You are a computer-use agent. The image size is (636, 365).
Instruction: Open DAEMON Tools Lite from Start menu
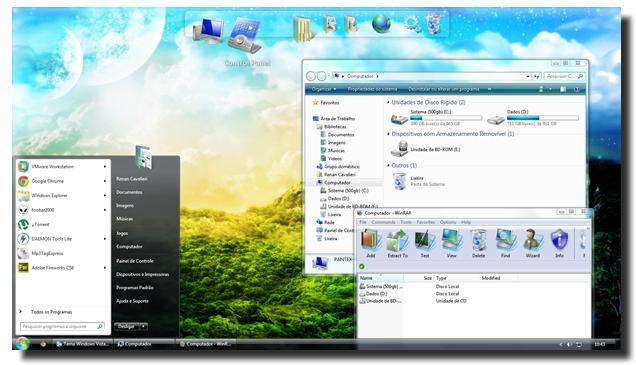pyautogui.click(x=62, y=239)
